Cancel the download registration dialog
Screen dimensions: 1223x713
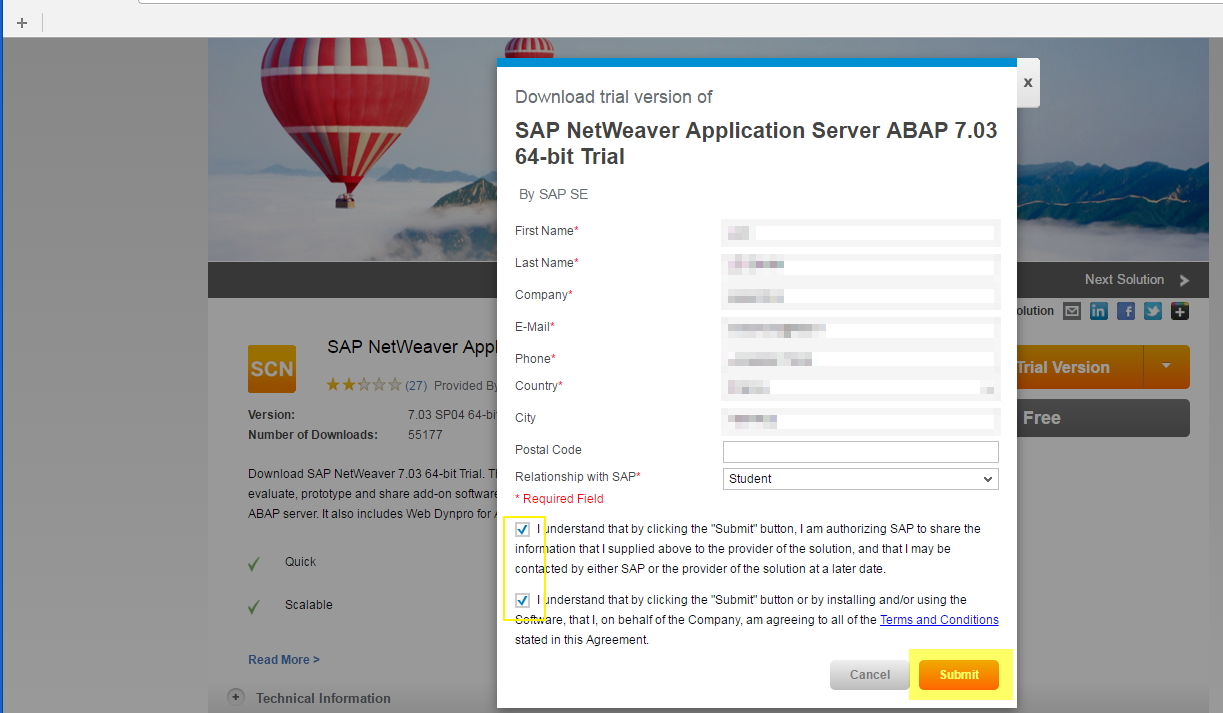pos(869,674)
